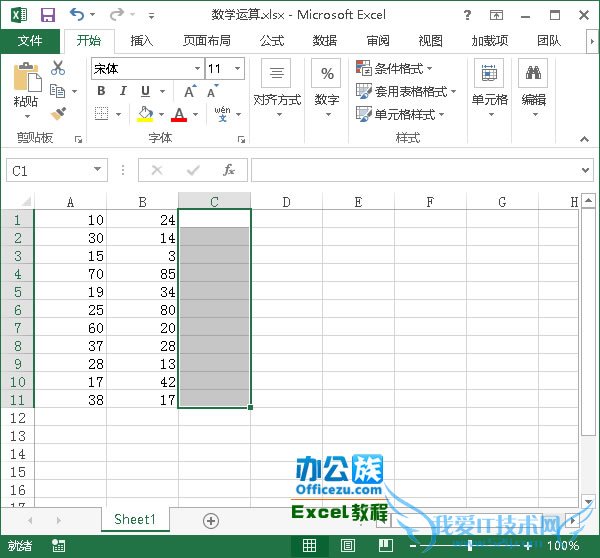Toggle Underline formatting

pos(141,91)
